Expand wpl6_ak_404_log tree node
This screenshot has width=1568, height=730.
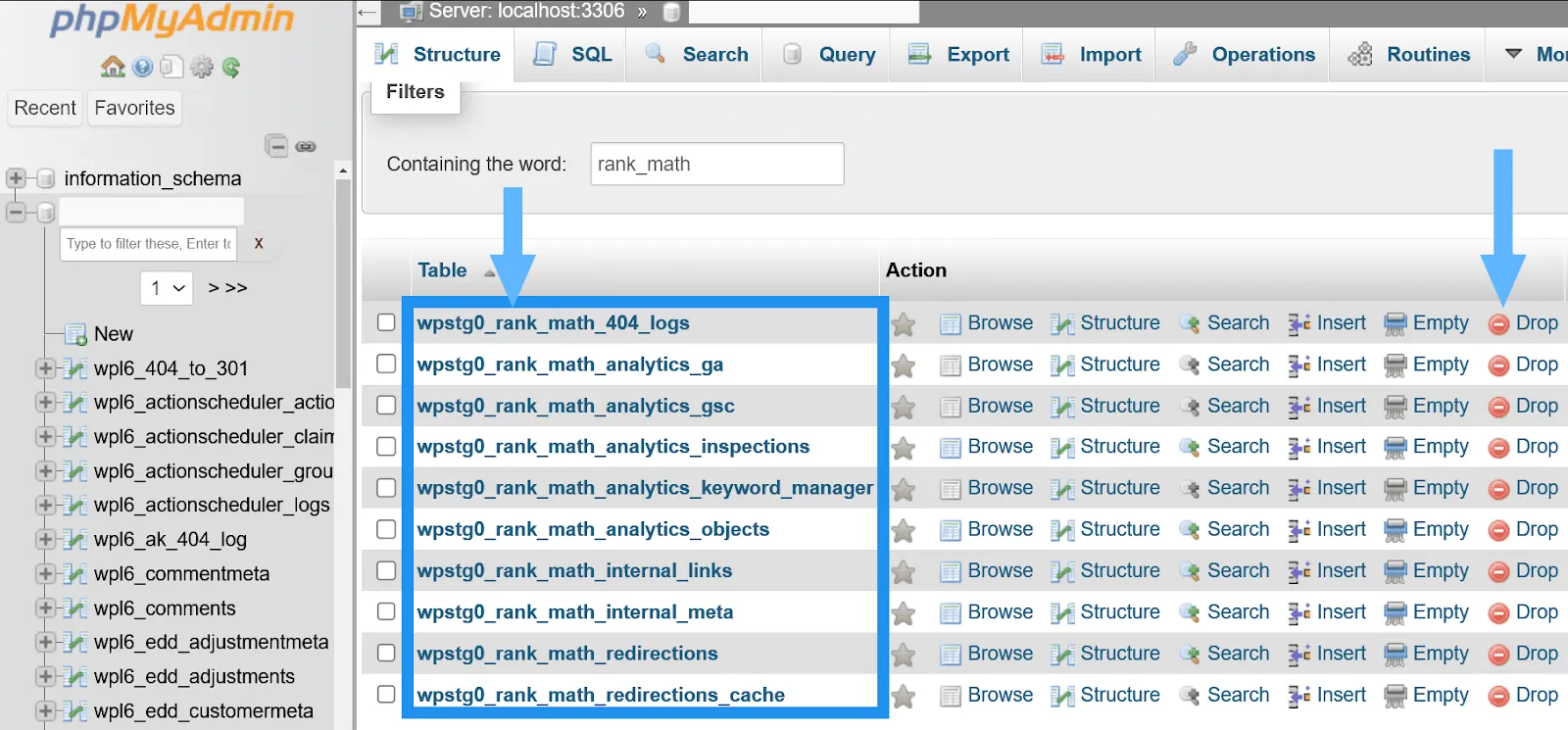pos(45,539)
